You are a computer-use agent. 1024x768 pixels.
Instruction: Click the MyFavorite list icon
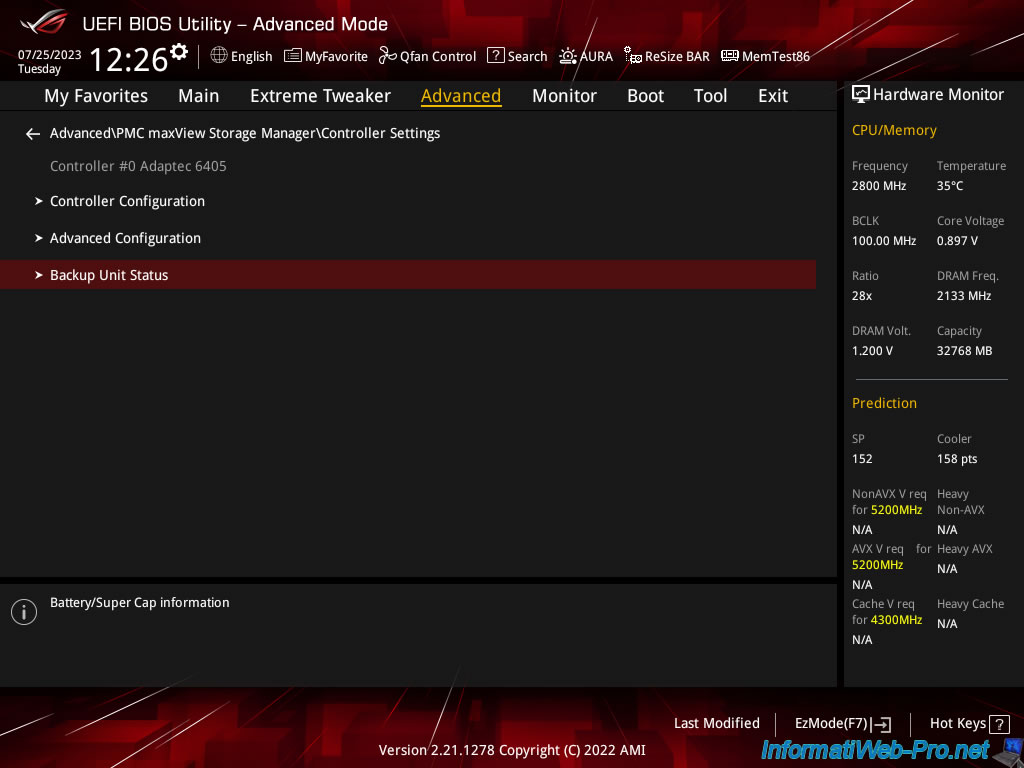pyautogui.click(x=293, y=56)
